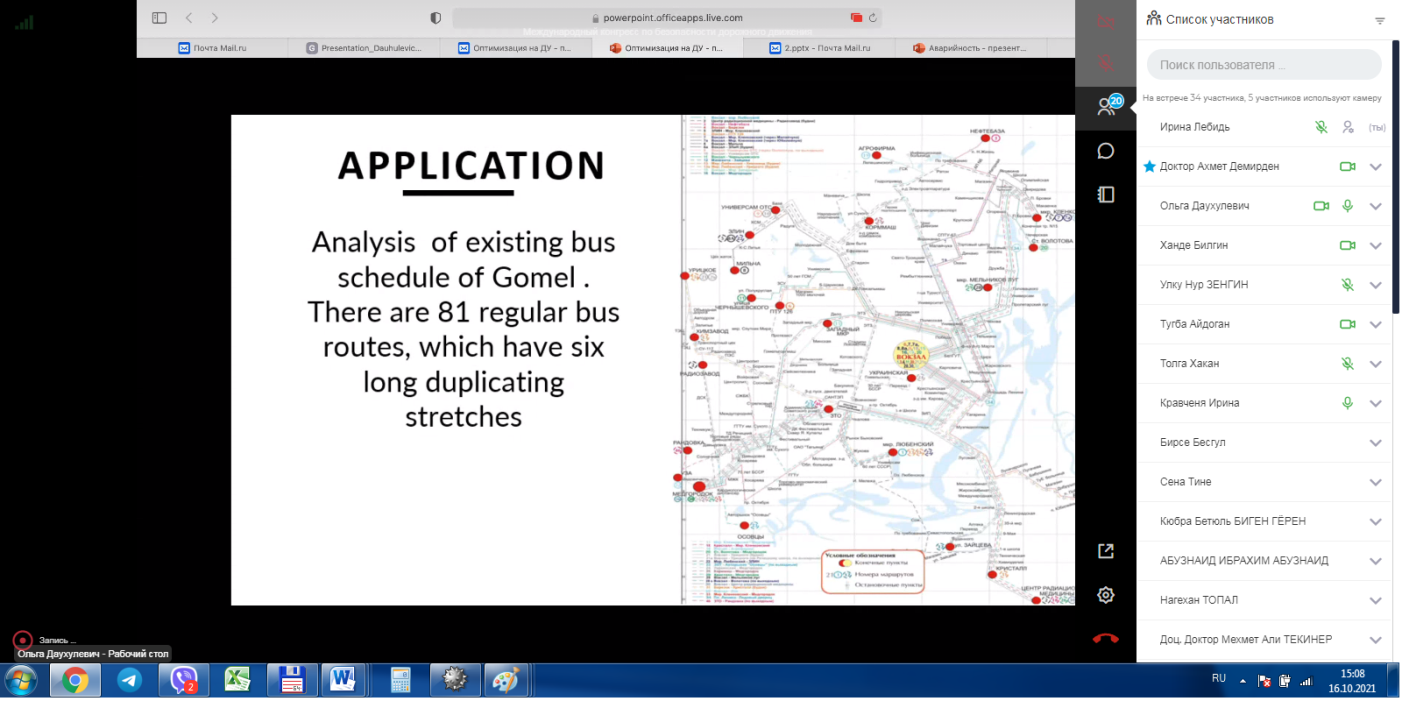Image resolution: width=1402 pixels, height=701 pixels.
Task: Open the meeting chat bubble icon
Action: pos(1105,151)
